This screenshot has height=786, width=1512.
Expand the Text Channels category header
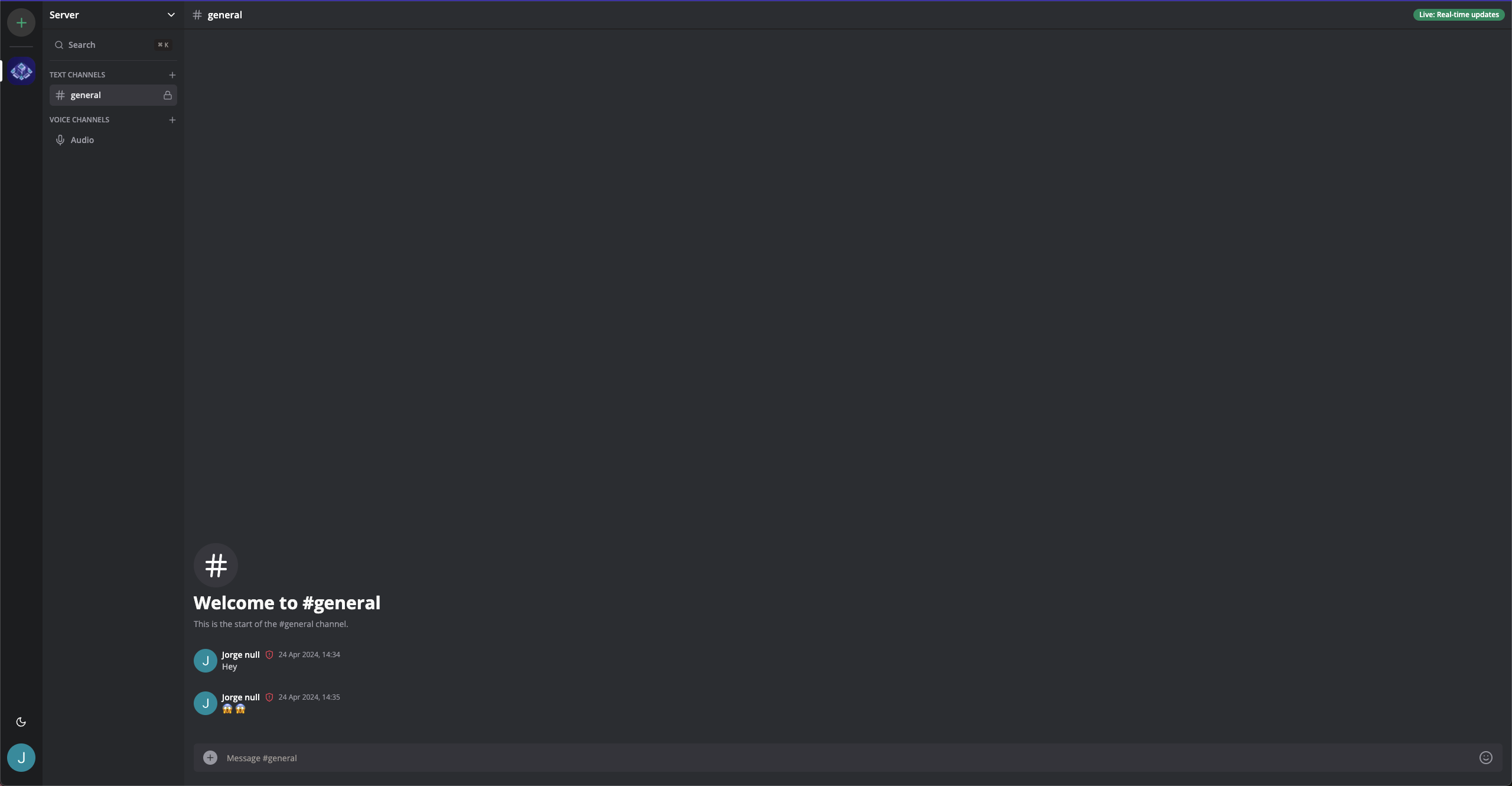click(77, 75)
